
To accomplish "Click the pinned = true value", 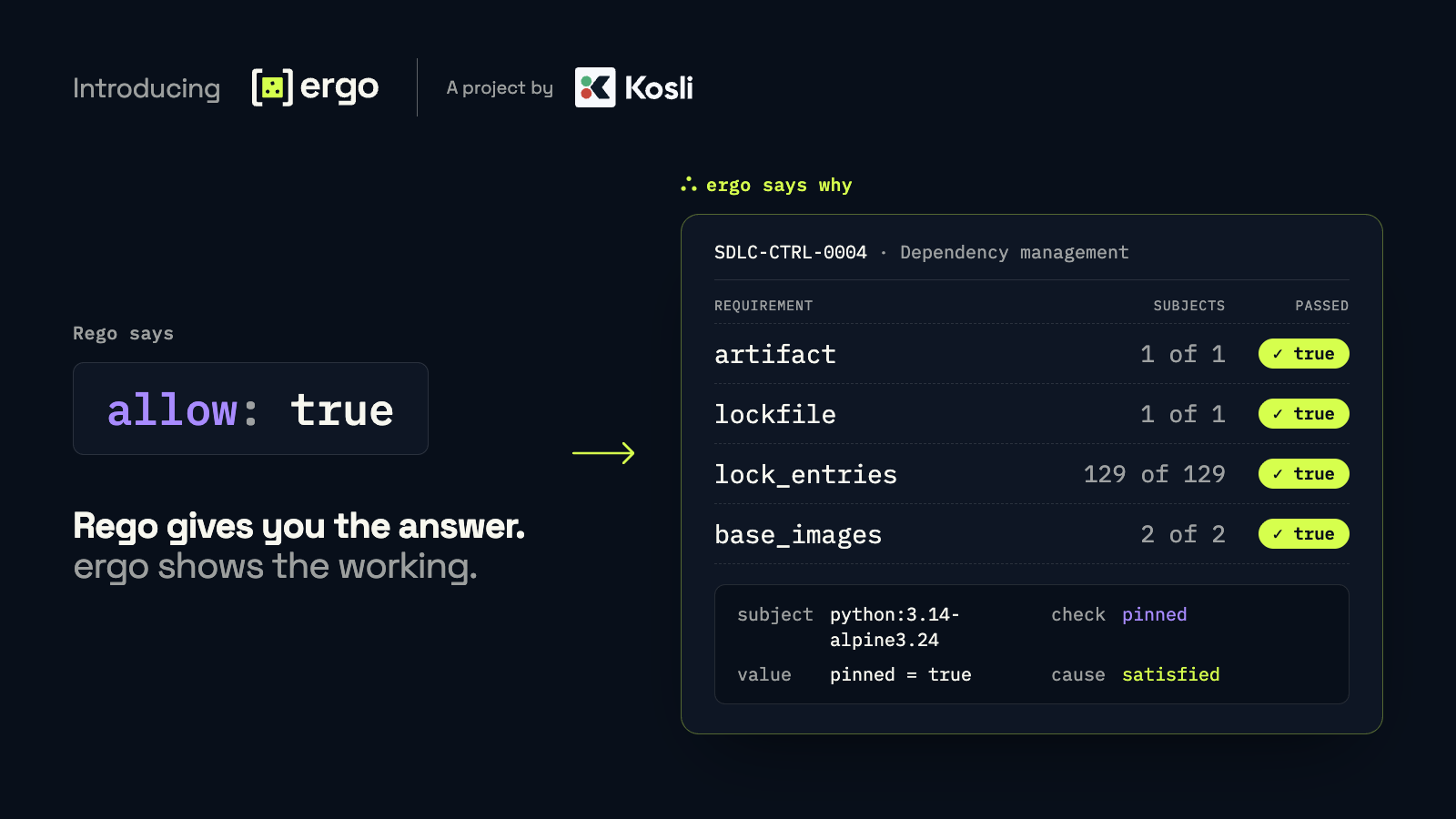I will point(900,674).
